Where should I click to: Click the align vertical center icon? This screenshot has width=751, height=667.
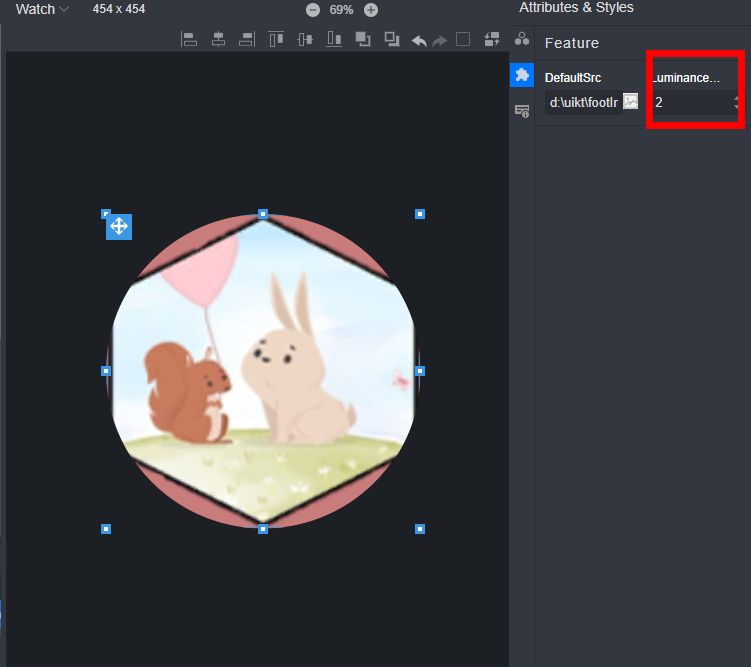[306, 39]
